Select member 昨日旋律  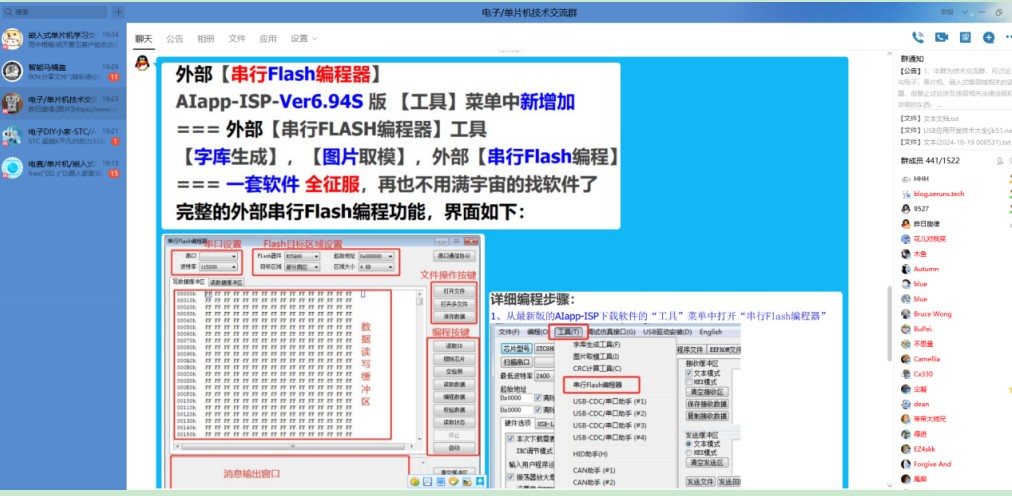point(926,224)
